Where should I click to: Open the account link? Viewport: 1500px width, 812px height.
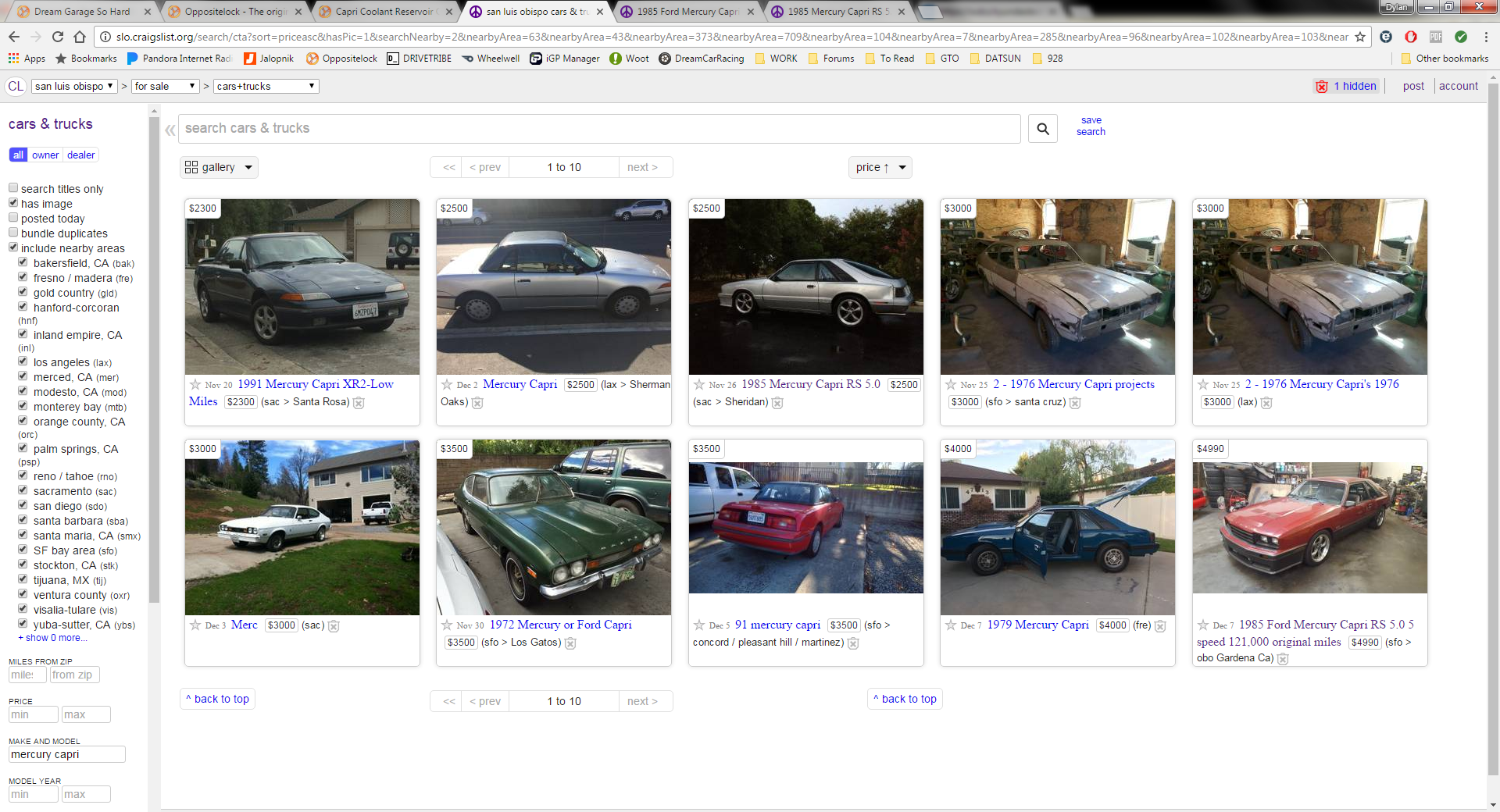pyautogui.click(x=1459, y=86)
